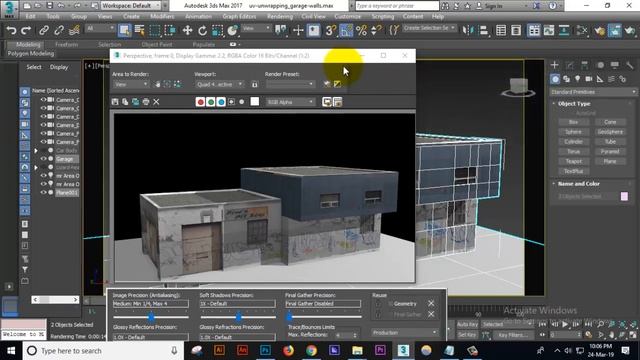Screen dimensions: 640x360
Task: Click the Teapot primitive button
Action: [573, 161]
